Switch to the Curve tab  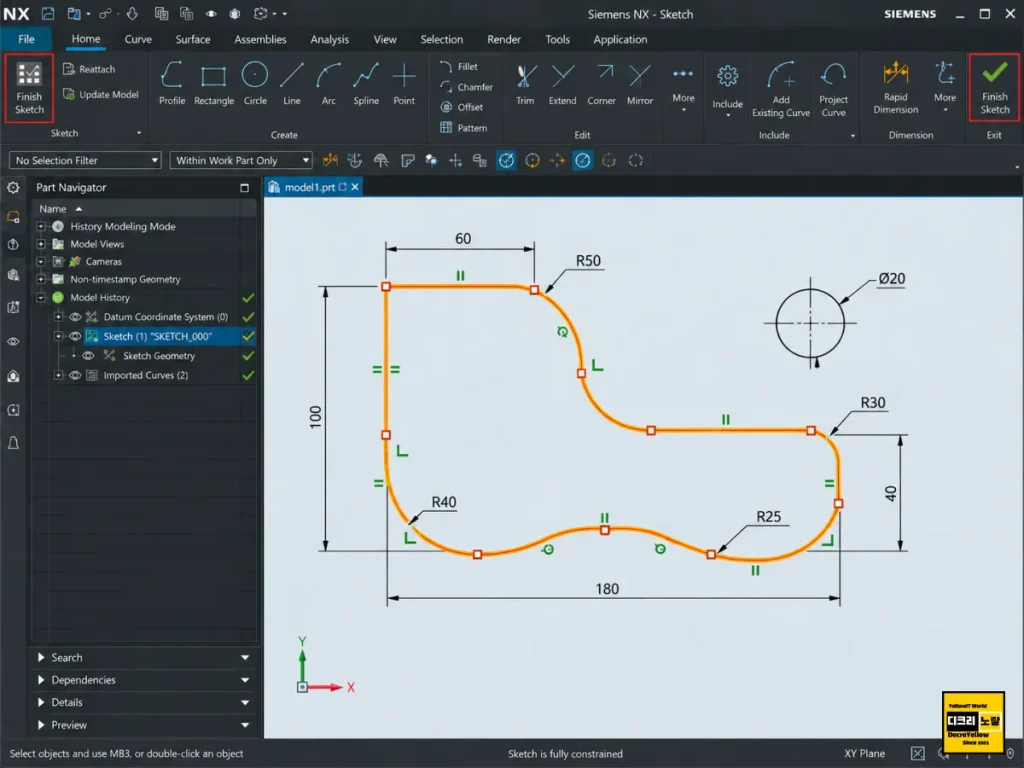138,39
